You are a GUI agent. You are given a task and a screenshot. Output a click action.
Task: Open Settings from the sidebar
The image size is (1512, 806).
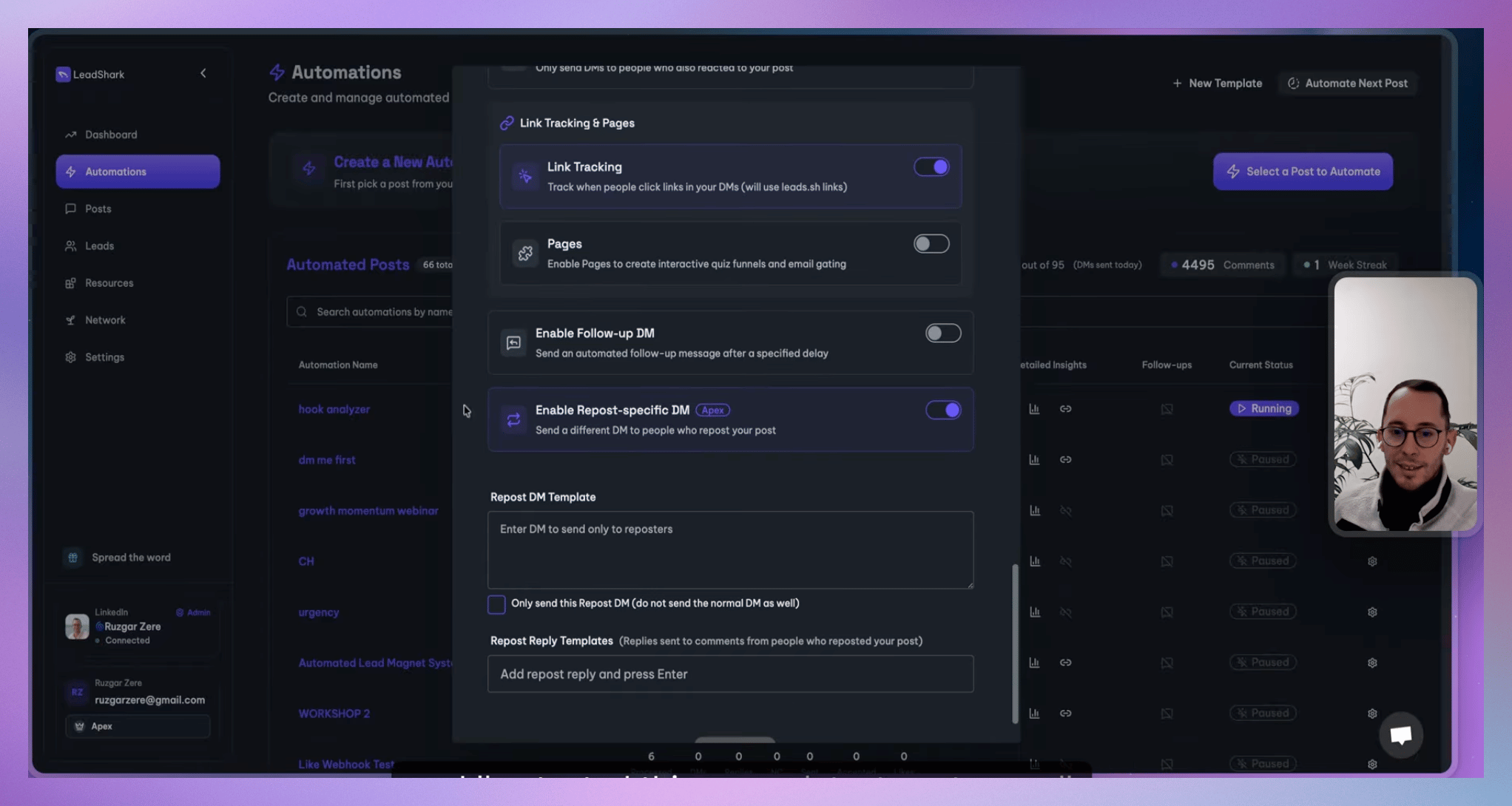tap(104, 357)
